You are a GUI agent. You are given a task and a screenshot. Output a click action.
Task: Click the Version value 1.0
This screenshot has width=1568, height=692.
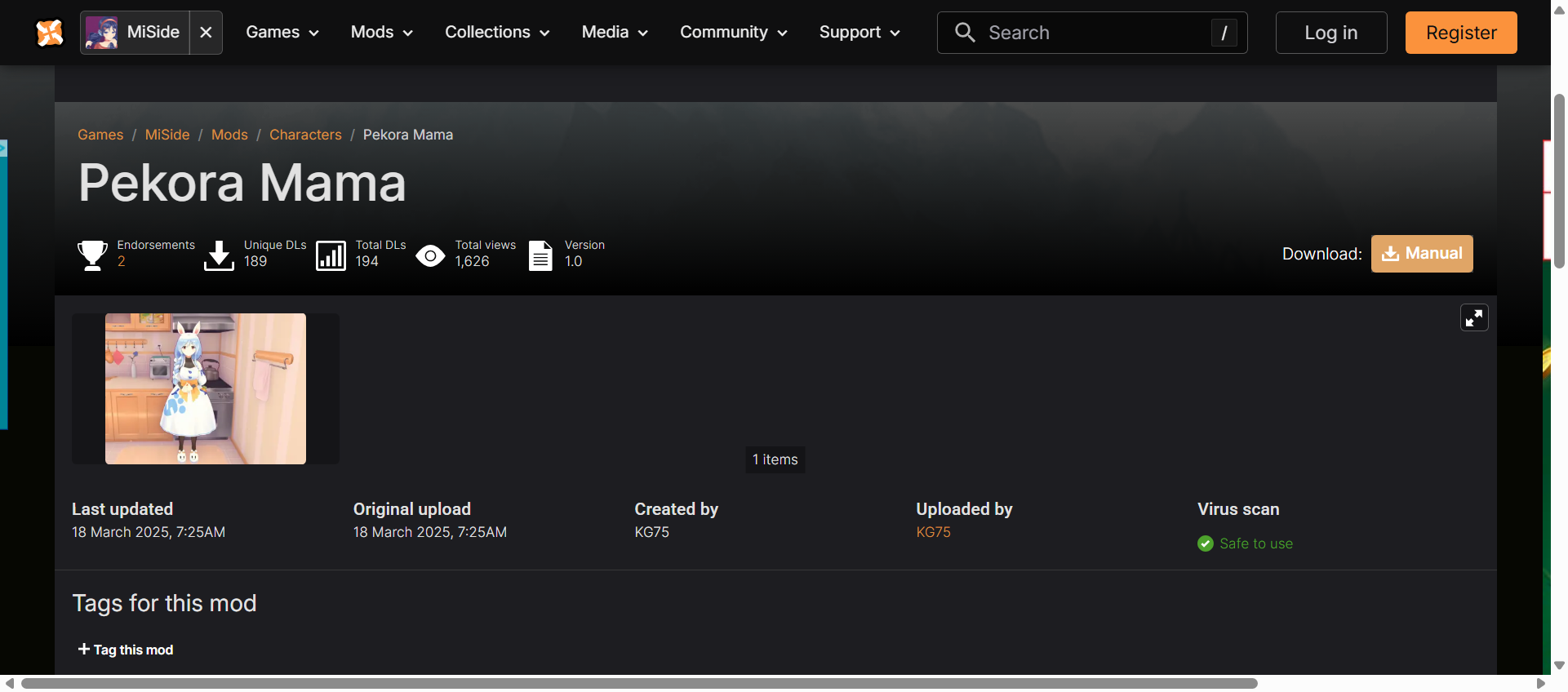(573, 261)
